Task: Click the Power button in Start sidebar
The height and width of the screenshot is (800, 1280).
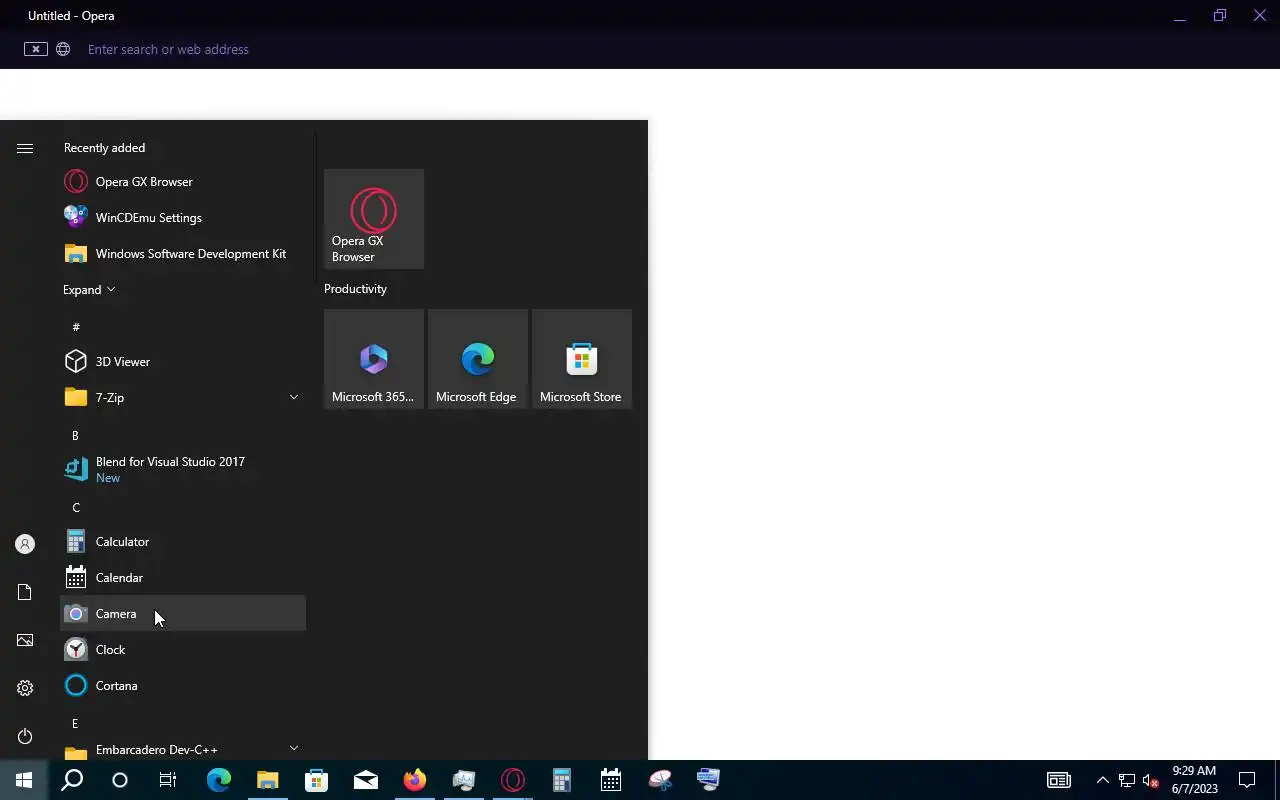Action: 25,736
